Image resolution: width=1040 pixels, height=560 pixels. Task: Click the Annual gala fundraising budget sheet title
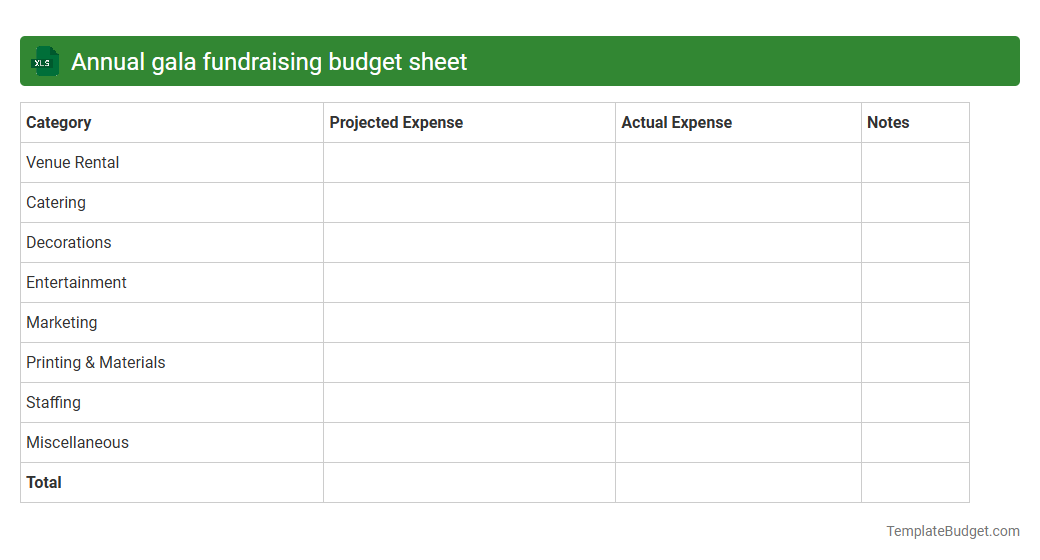269,62
